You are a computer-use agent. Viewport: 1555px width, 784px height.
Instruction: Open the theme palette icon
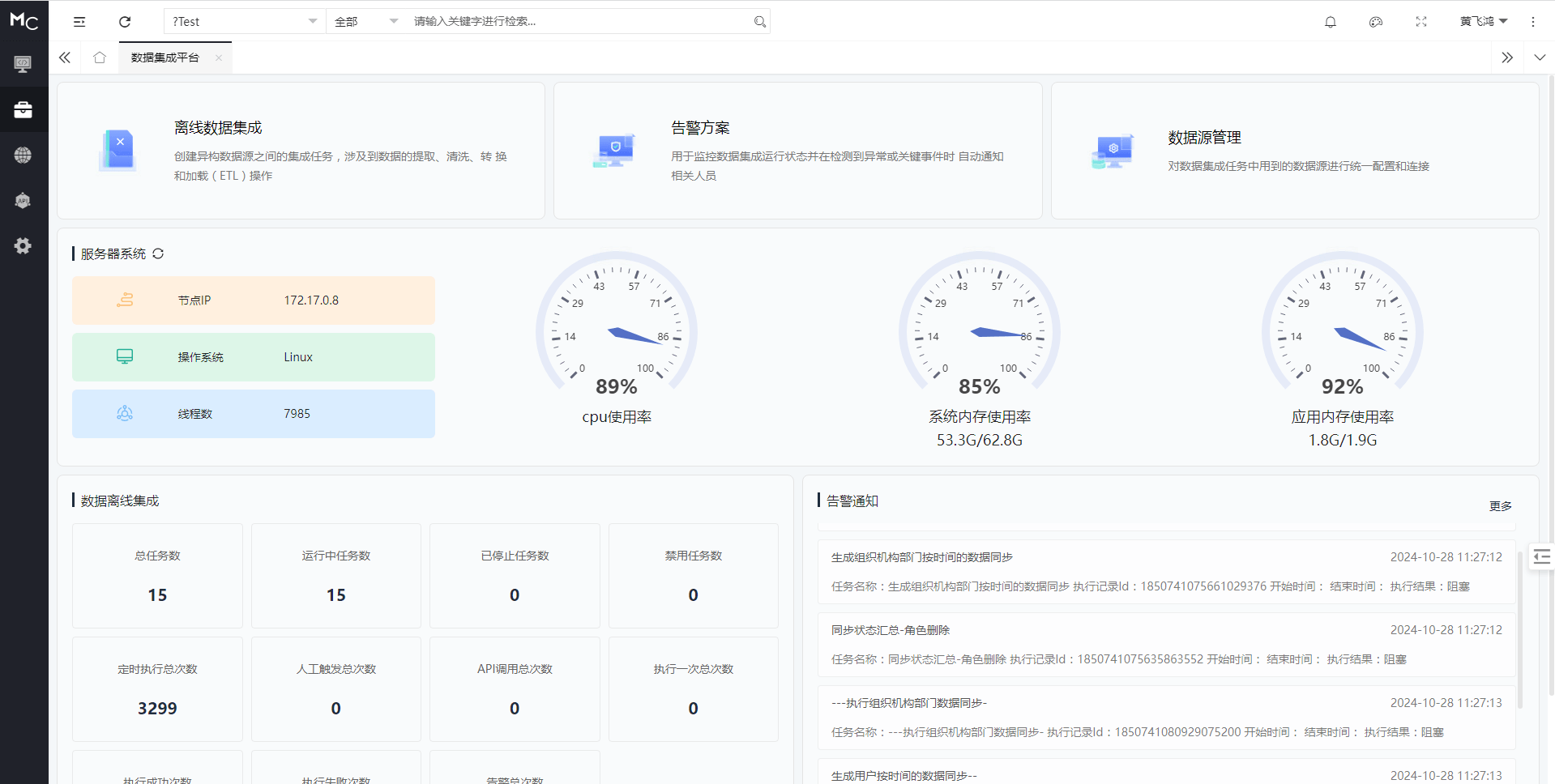pos(1375,22)
